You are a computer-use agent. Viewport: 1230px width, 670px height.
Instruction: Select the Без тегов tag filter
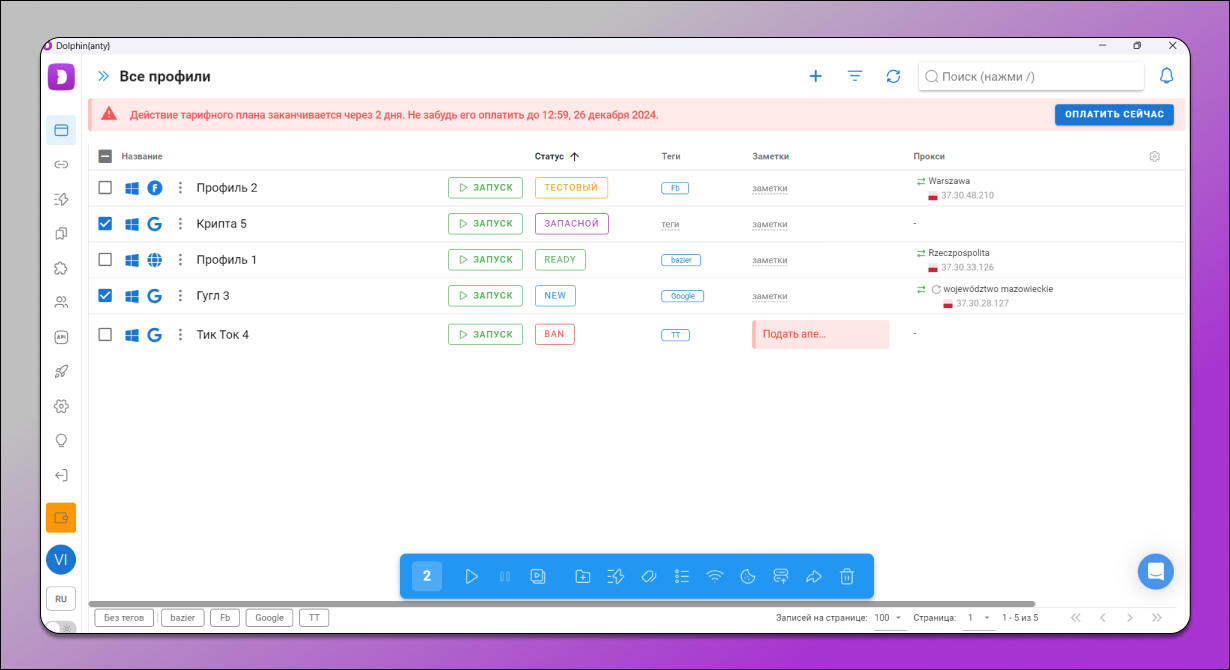tap(125, 618)
